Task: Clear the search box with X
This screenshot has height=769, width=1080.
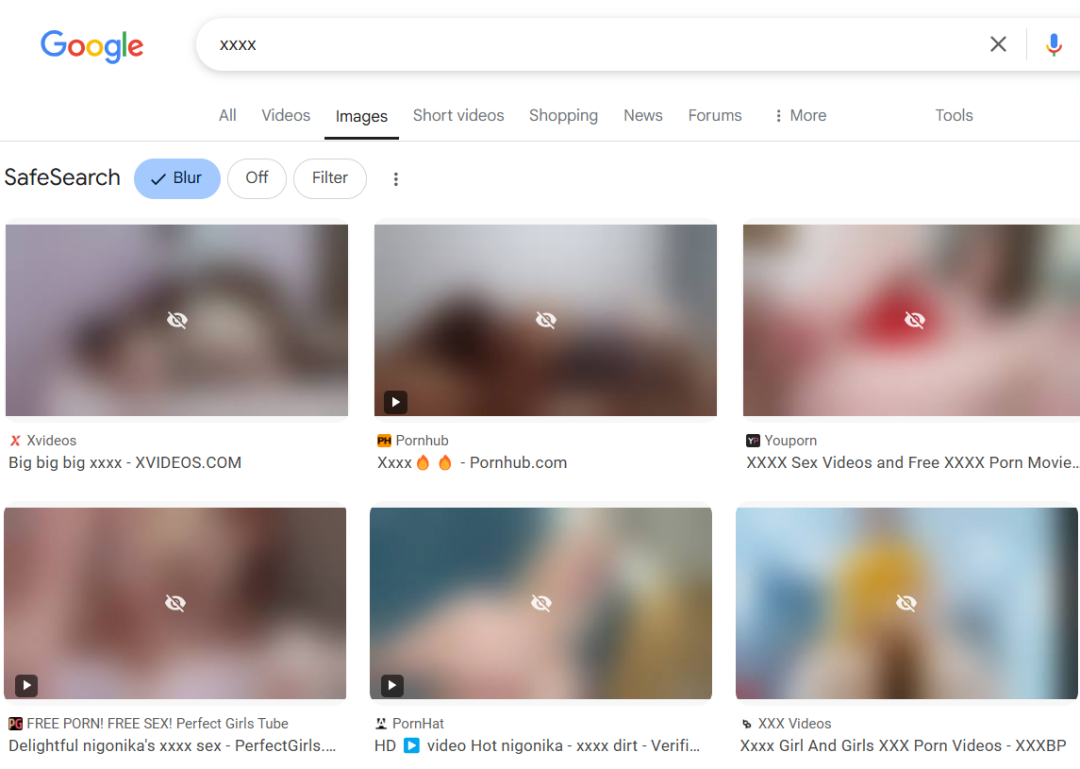Action: [x=997, y=44]
